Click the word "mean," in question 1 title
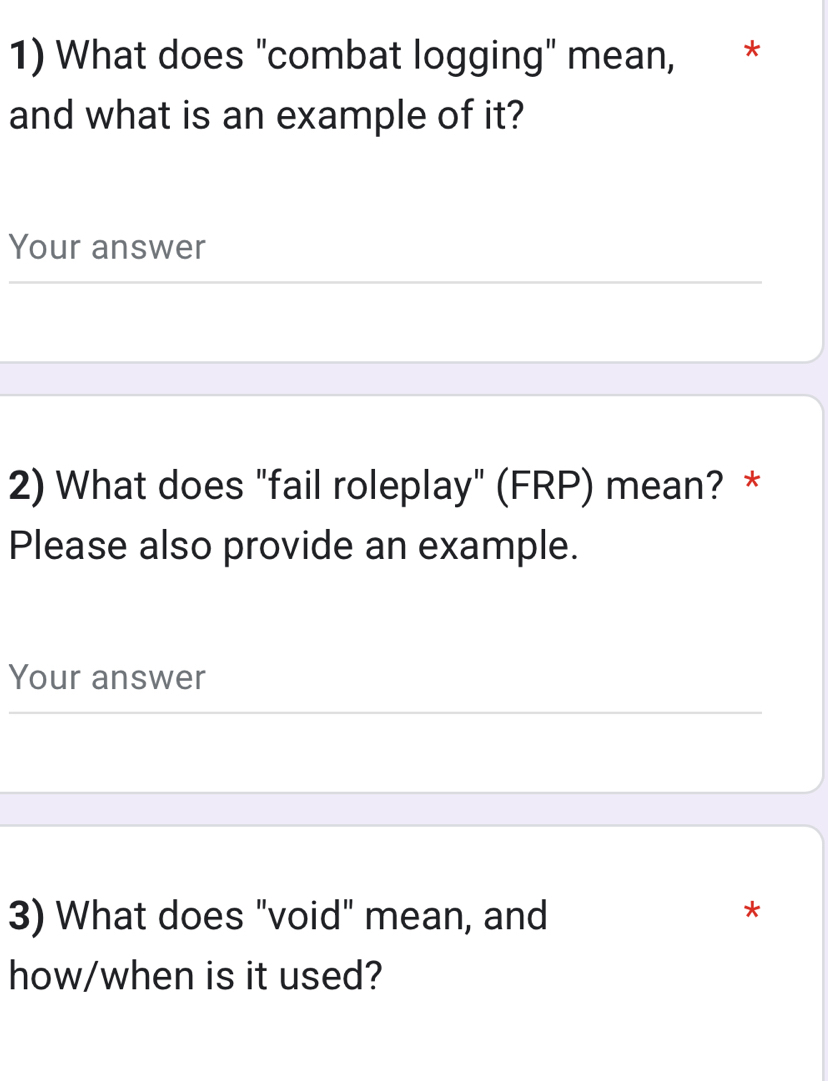Viewport: 828px width, 1081px height. click(621, 54)
